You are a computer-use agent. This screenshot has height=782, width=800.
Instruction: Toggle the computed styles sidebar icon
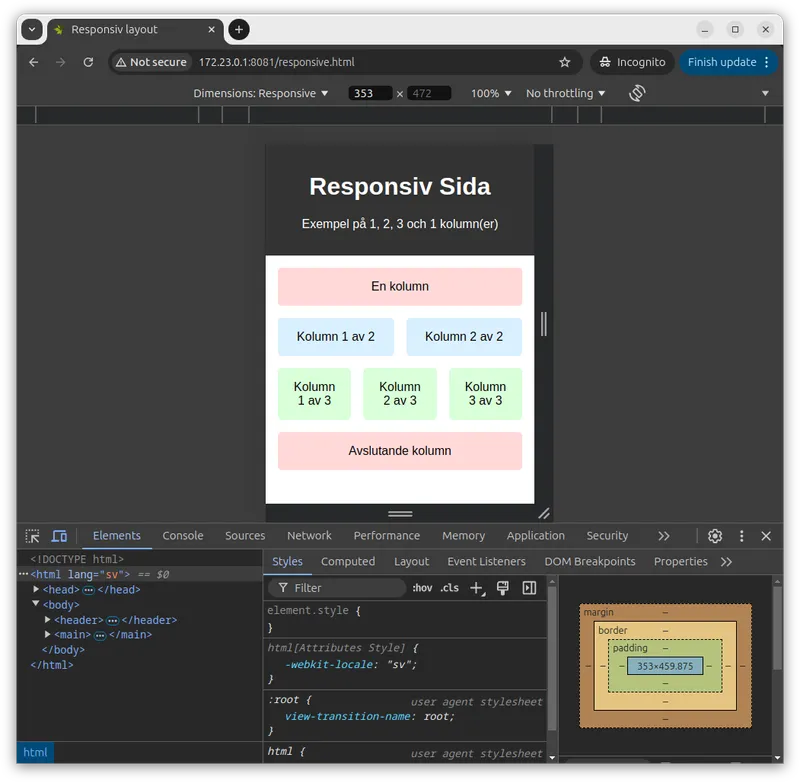coord(529,588)
